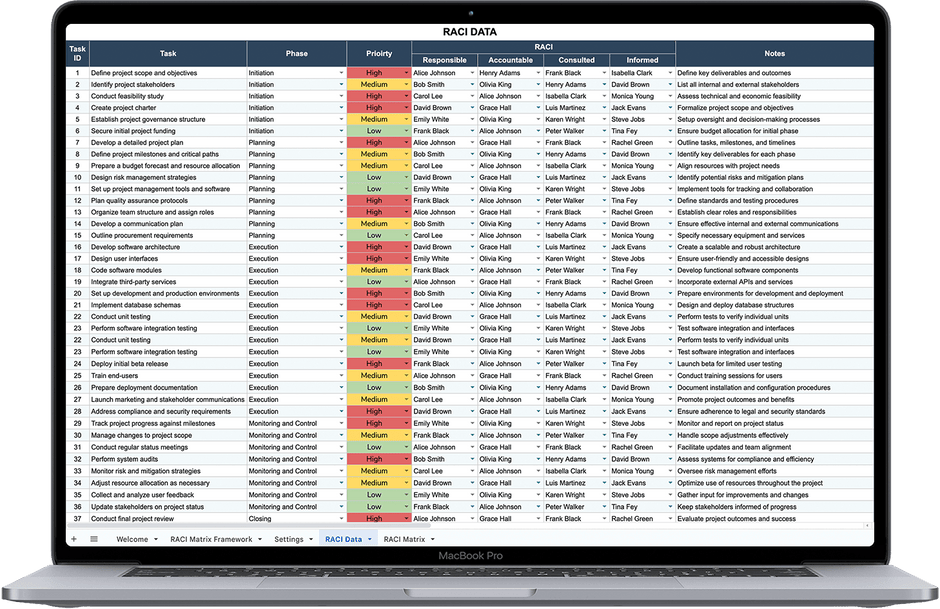Select the RACI Data sheet tab
Viewport: 940px width, 609px height.
click(x=344, y=539)
